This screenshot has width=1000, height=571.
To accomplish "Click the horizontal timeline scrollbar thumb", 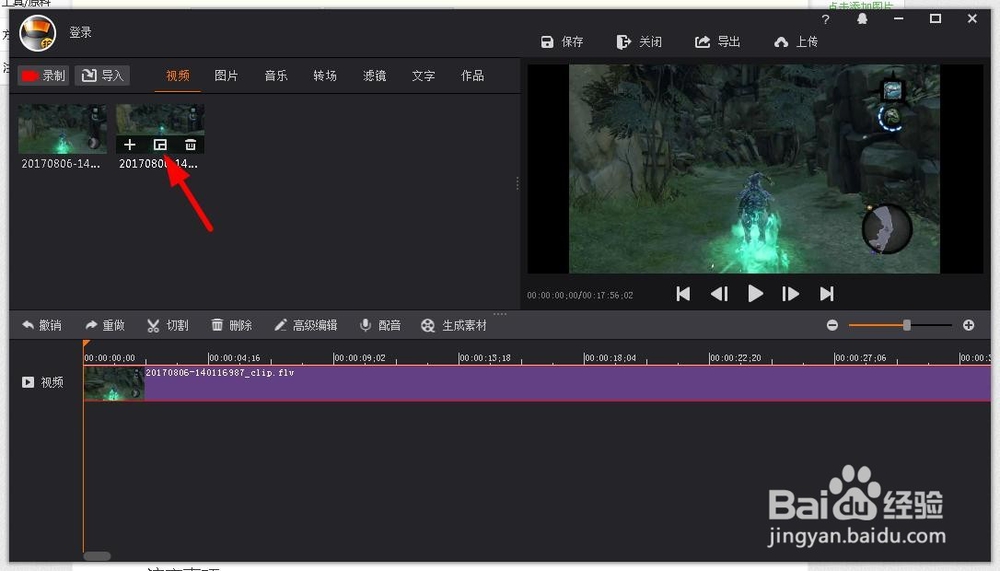I will [x=98, y=556].
